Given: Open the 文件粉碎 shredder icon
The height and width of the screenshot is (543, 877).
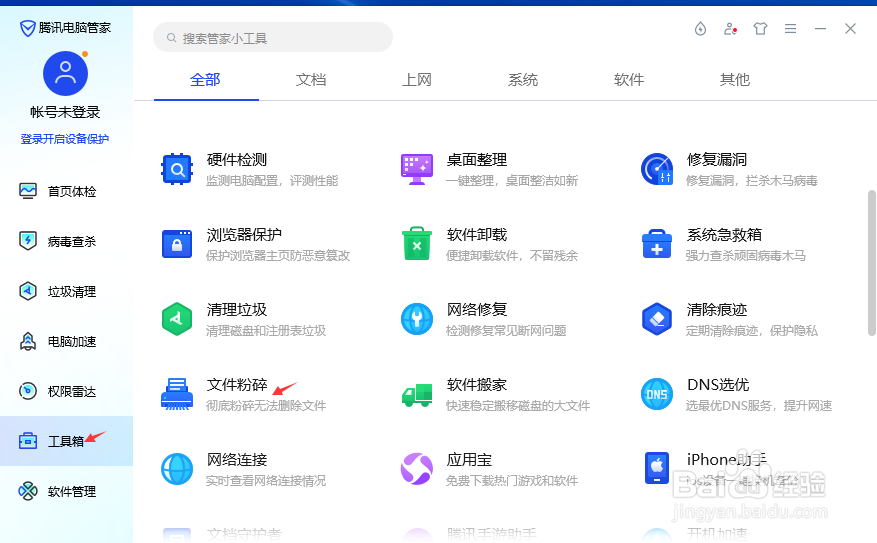Looking at the screenshot, I should coord(177,394).
